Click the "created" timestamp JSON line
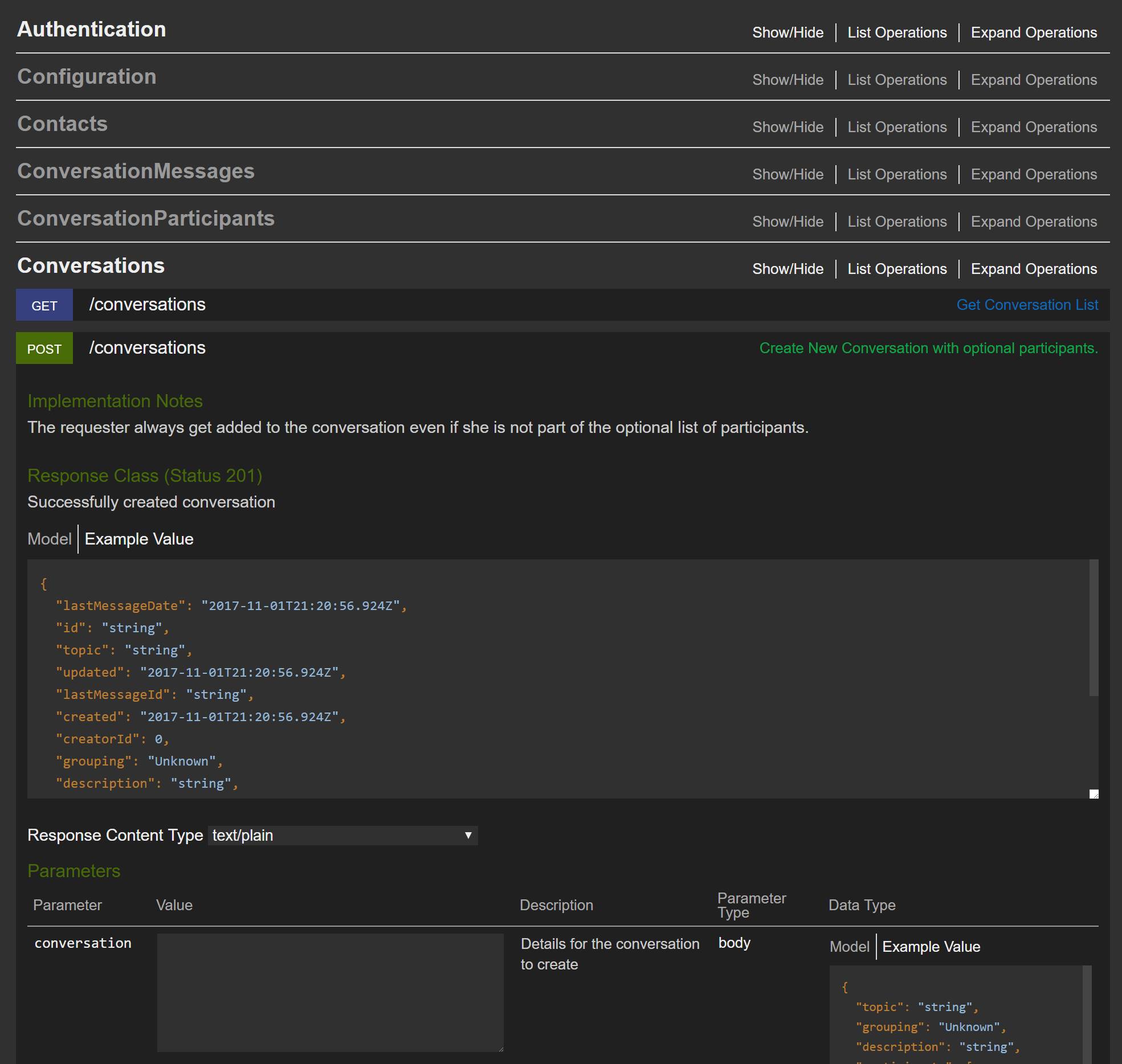 point(201,717)
